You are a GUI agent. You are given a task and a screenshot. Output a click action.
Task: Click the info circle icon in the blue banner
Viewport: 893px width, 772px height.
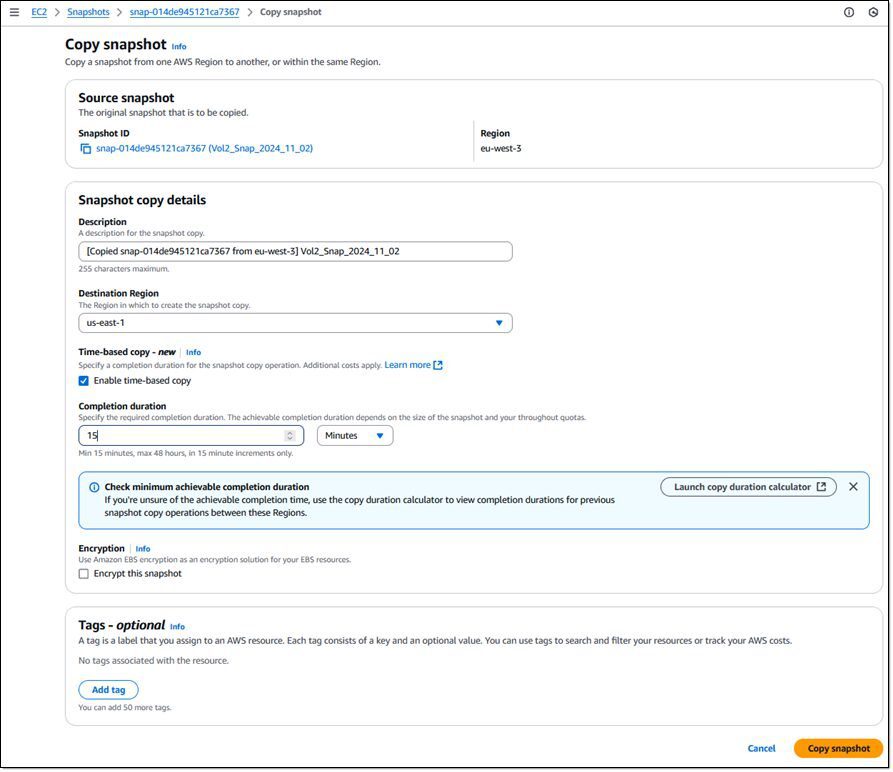(x=95, y=486)
